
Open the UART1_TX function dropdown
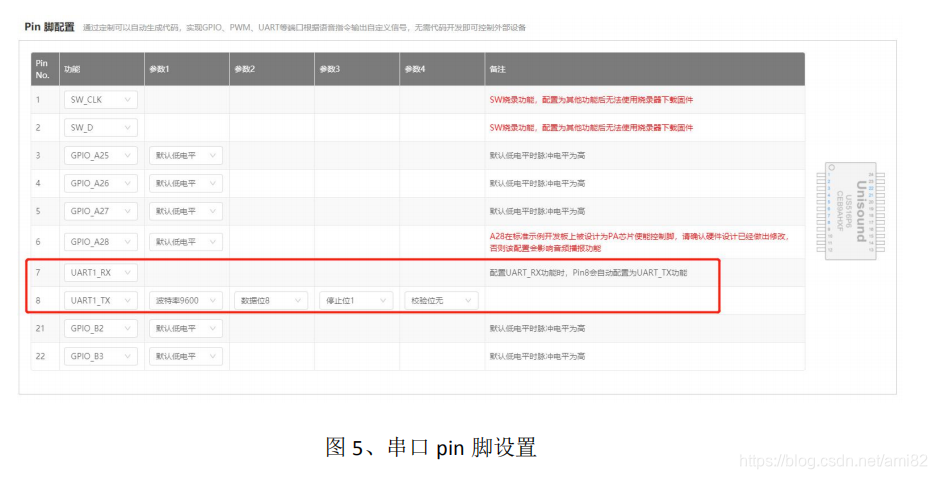point(100,300)
